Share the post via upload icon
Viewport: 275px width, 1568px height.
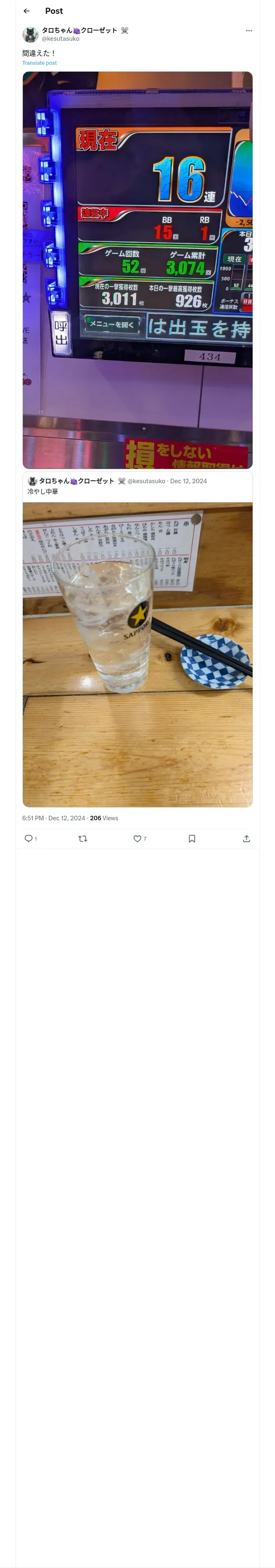[246, 838]
